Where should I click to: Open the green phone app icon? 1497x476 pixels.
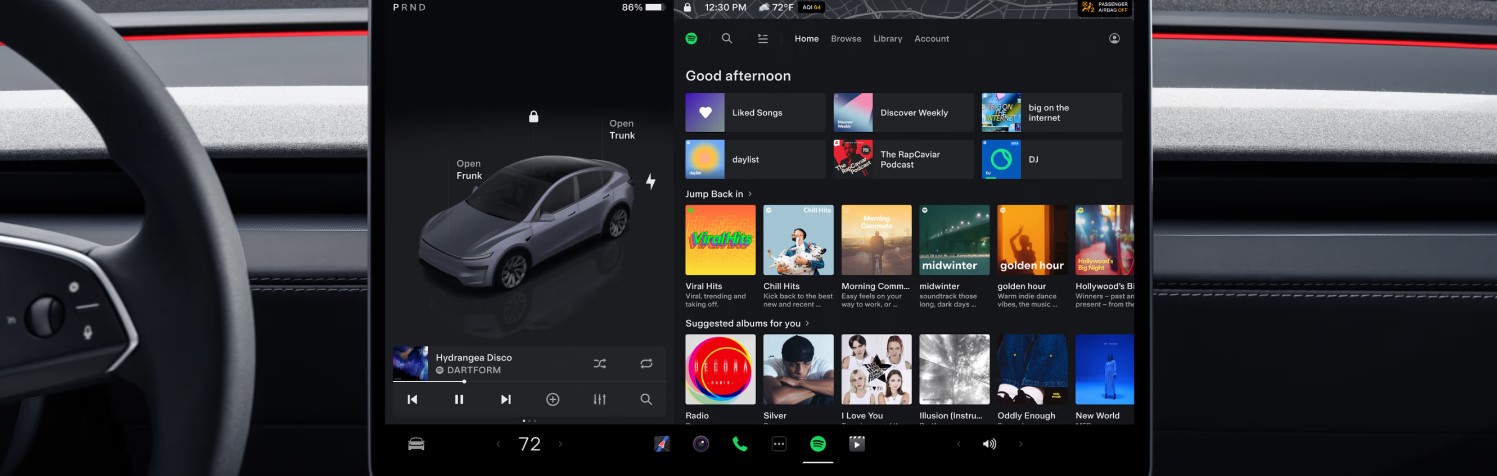740,444
